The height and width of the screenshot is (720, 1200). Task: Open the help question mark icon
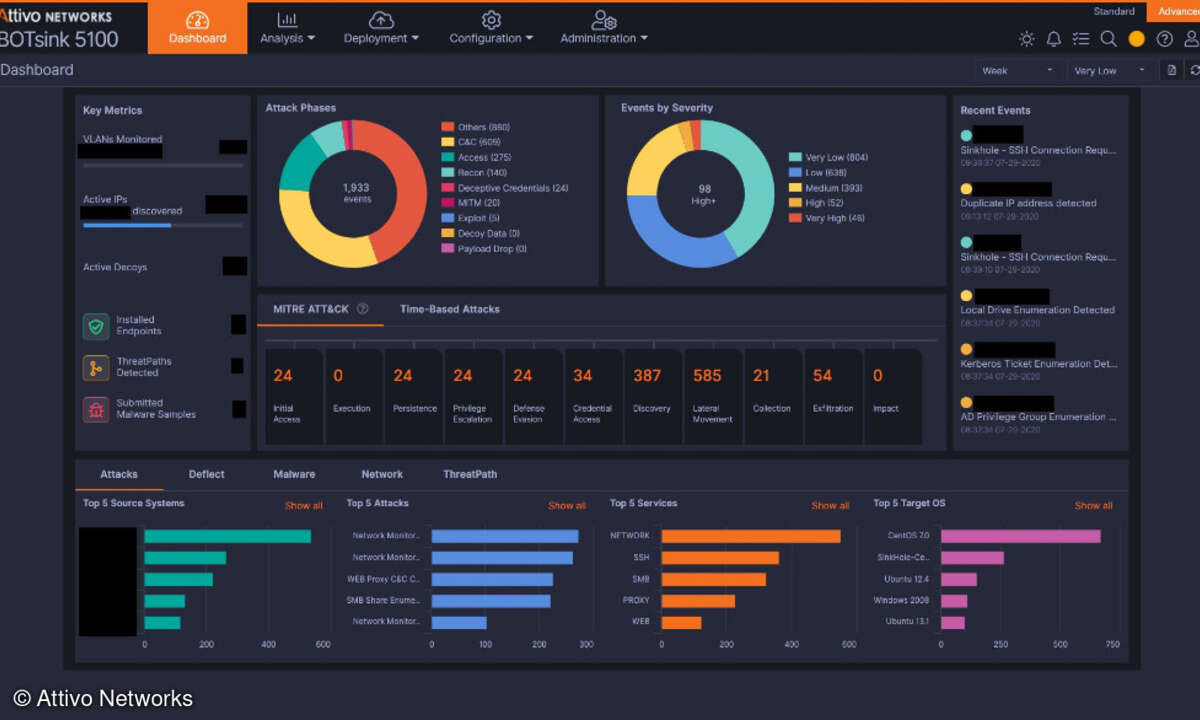1164,39
